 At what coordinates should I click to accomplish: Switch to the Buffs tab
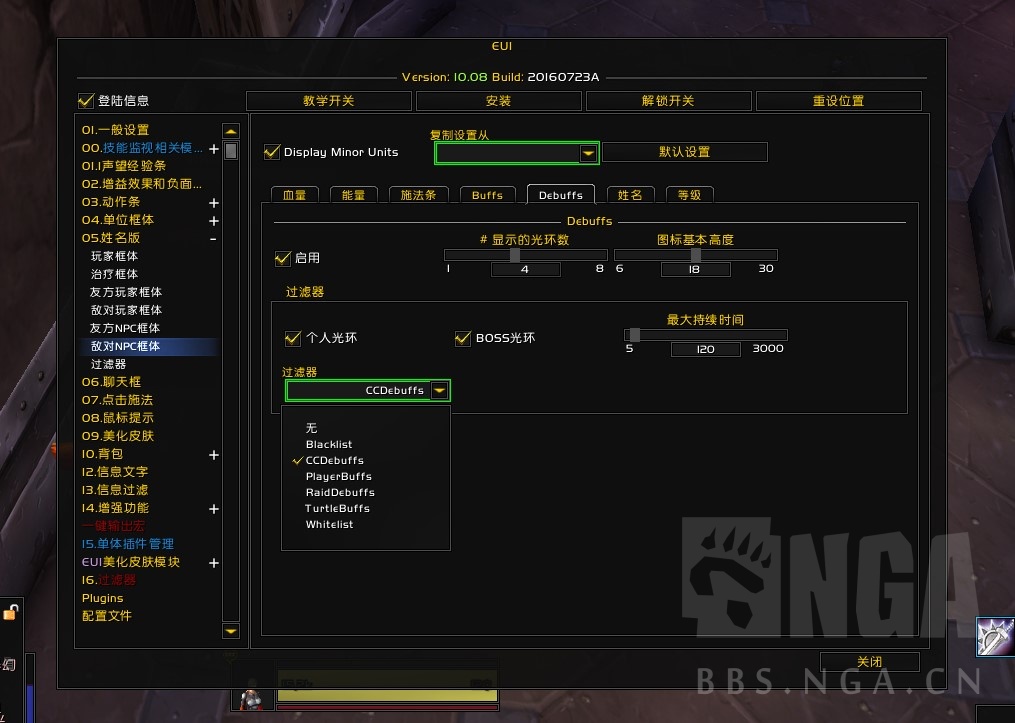(487, 195)
